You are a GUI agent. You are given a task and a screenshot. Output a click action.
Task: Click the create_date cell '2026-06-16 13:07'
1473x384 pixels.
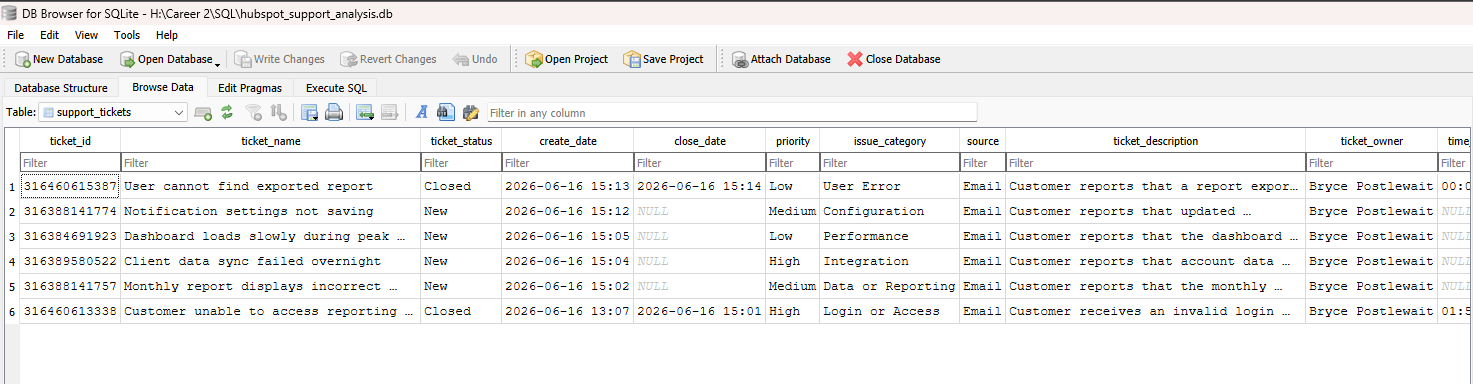pyautogui.click(x=568, y=311)
